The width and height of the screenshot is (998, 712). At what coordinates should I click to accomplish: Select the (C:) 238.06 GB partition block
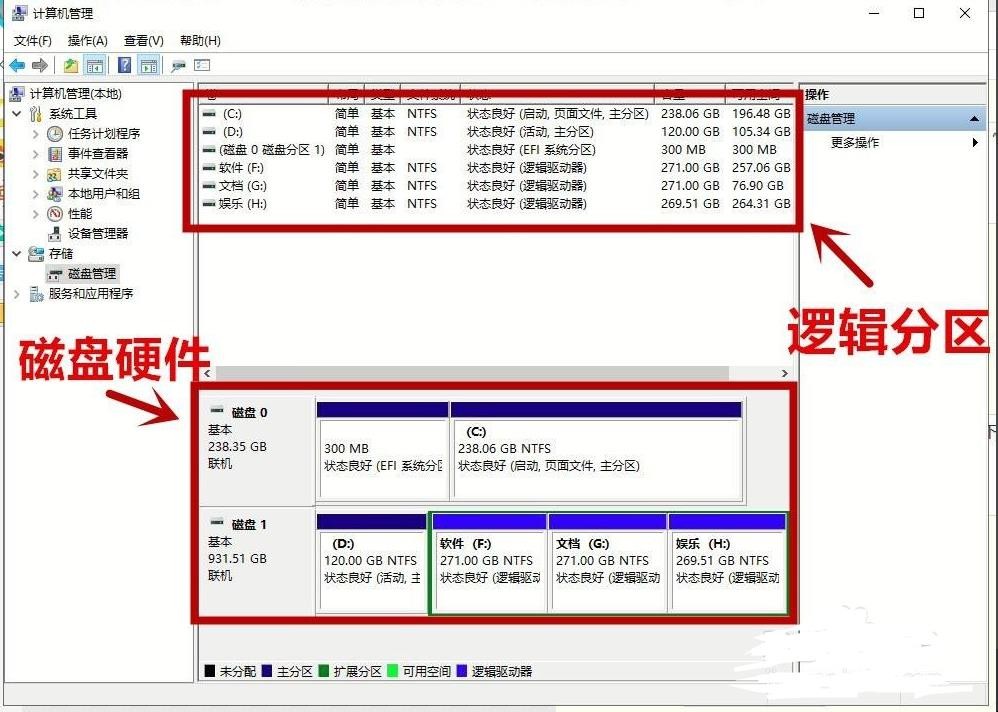[x=596, y=451]
